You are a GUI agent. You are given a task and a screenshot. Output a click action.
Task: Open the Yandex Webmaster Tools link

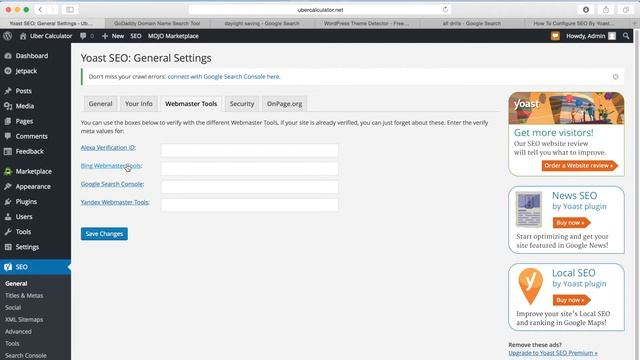coord(115,202)
